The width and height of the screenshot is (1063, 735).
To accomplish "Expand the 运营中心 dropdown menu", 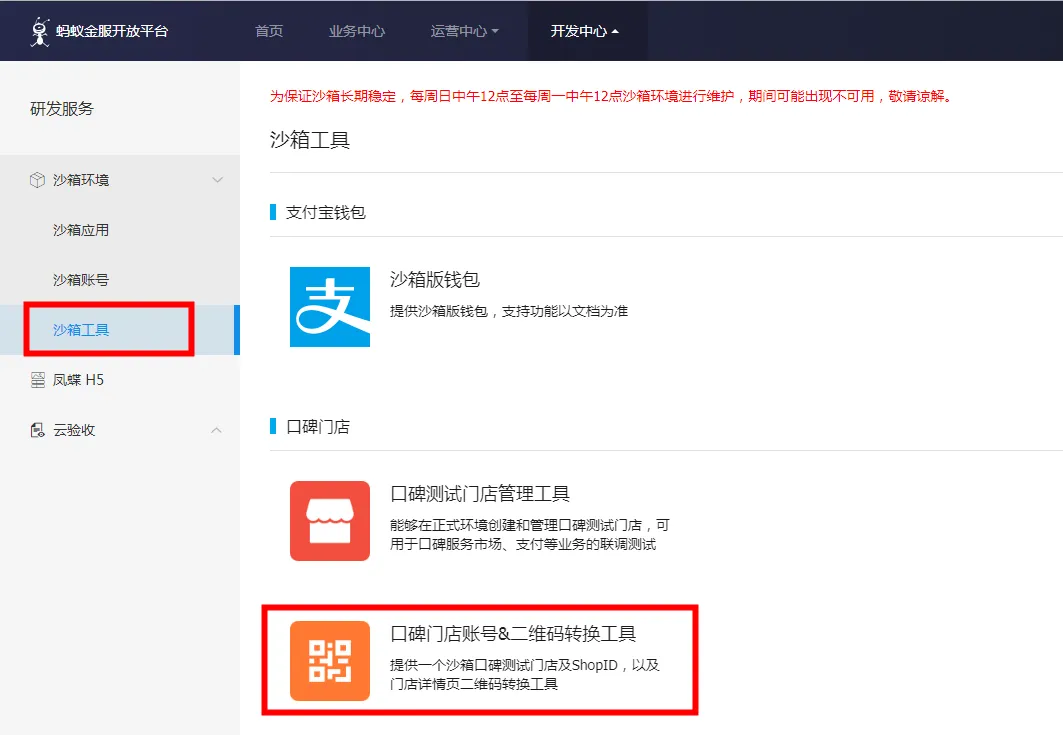I will pyautogui.click(x=464, y=31).
